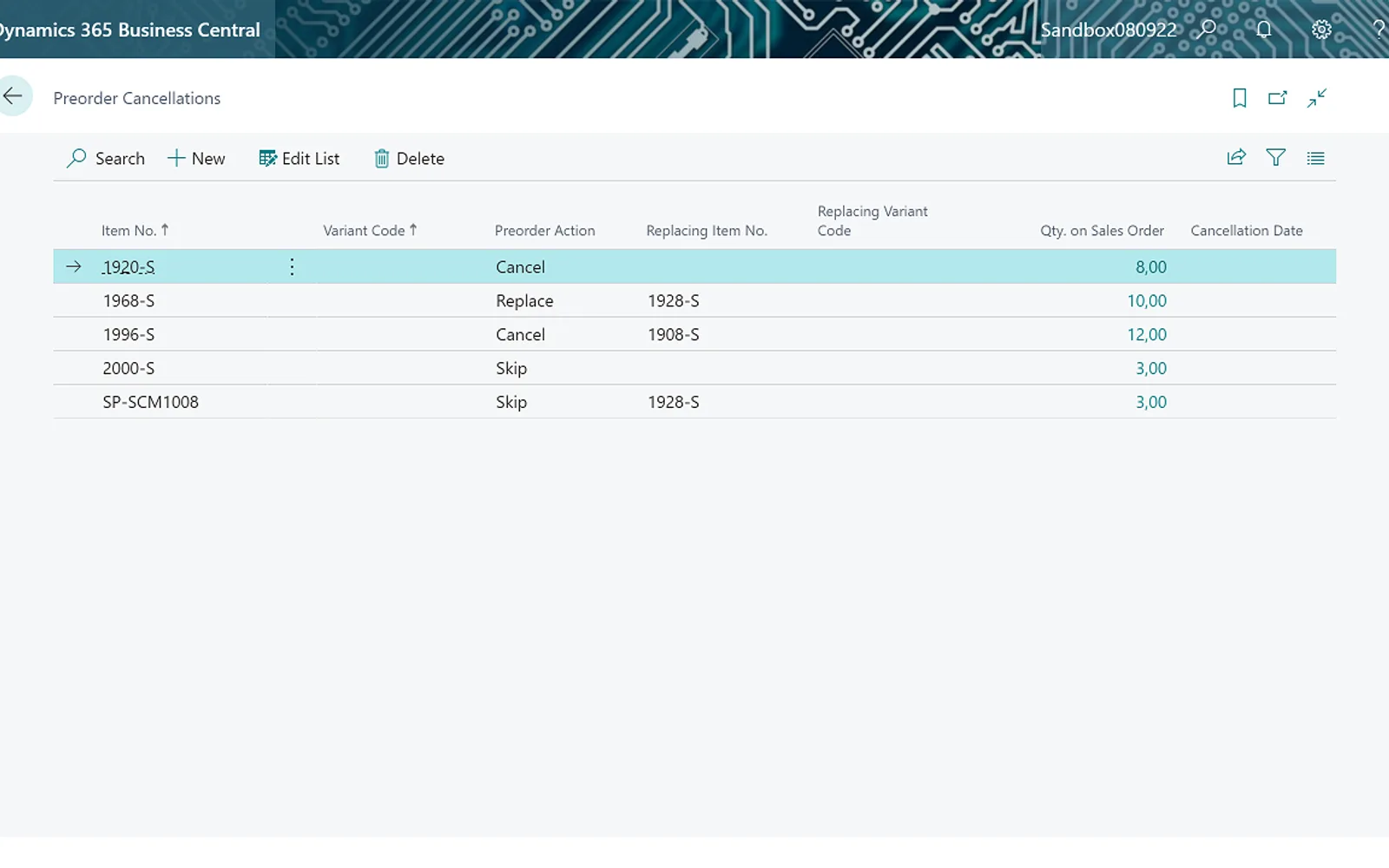Open quantity 3,00 for item SP-SCM1008
The width and height of the screenshot is (1389, 868).
(x=1151, y=402)
